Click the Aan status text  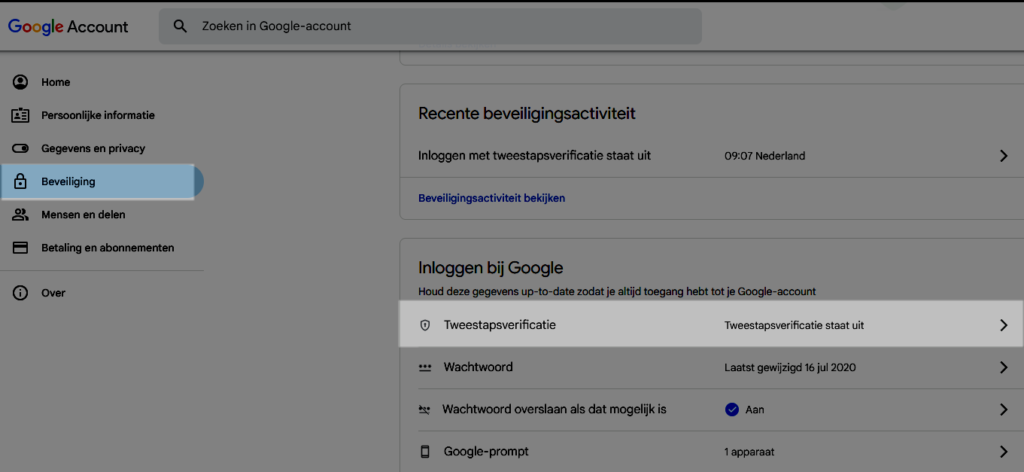pyautogui.click(x=755, y=410)
